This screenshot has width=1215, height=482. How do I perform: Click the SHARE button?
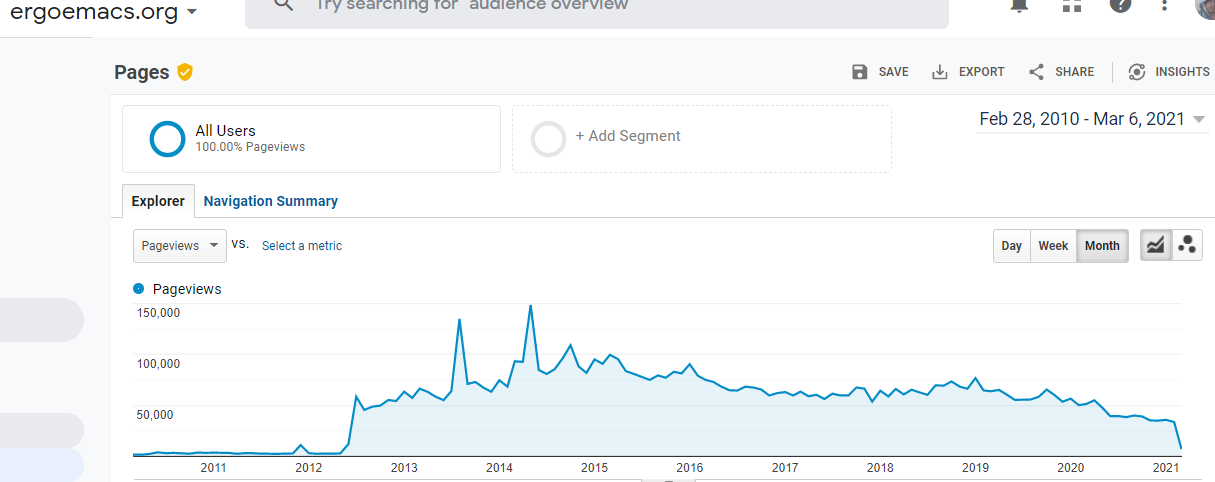pos(1061,72)
